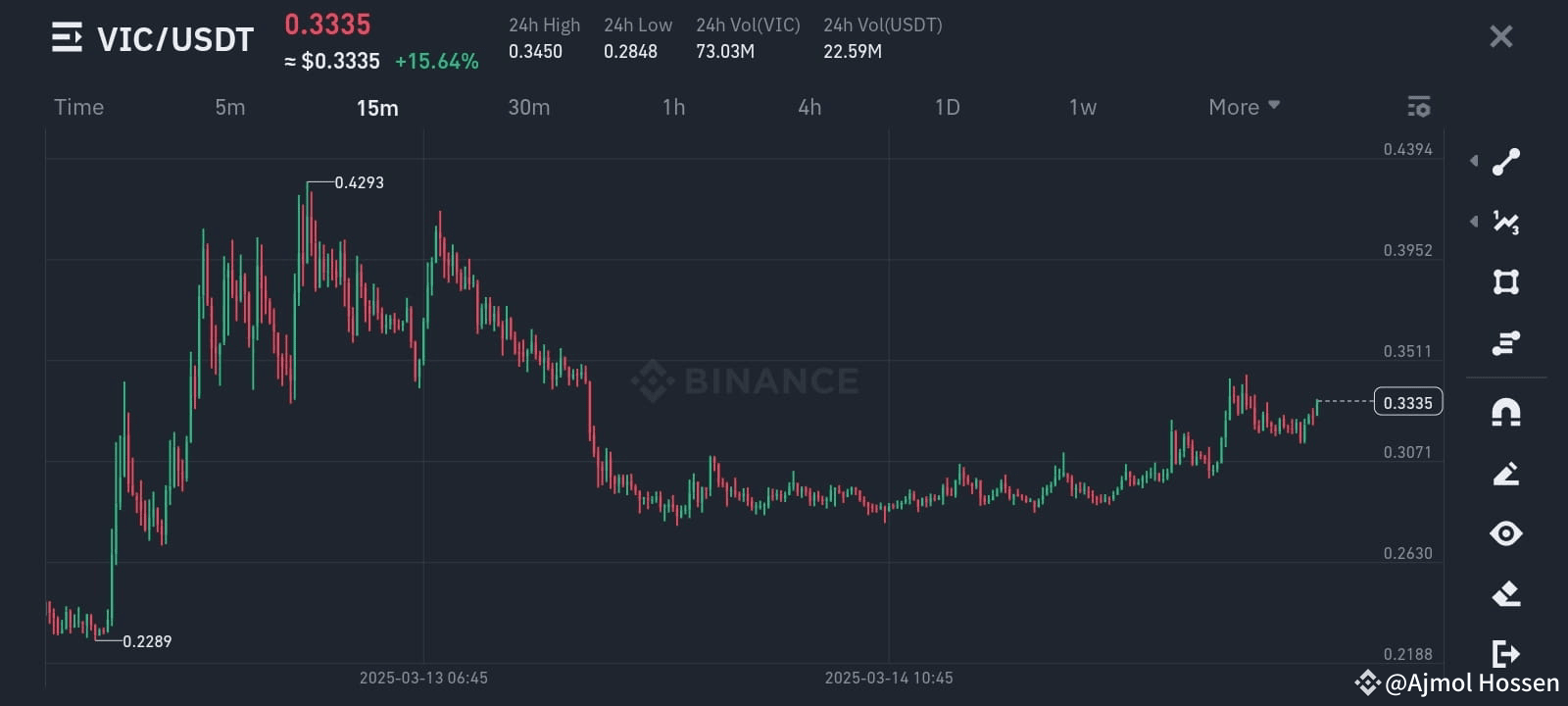Screen dimensions: 1568x706
Task: Click the exit drawing panel icon
Action: click(1506, 651)
